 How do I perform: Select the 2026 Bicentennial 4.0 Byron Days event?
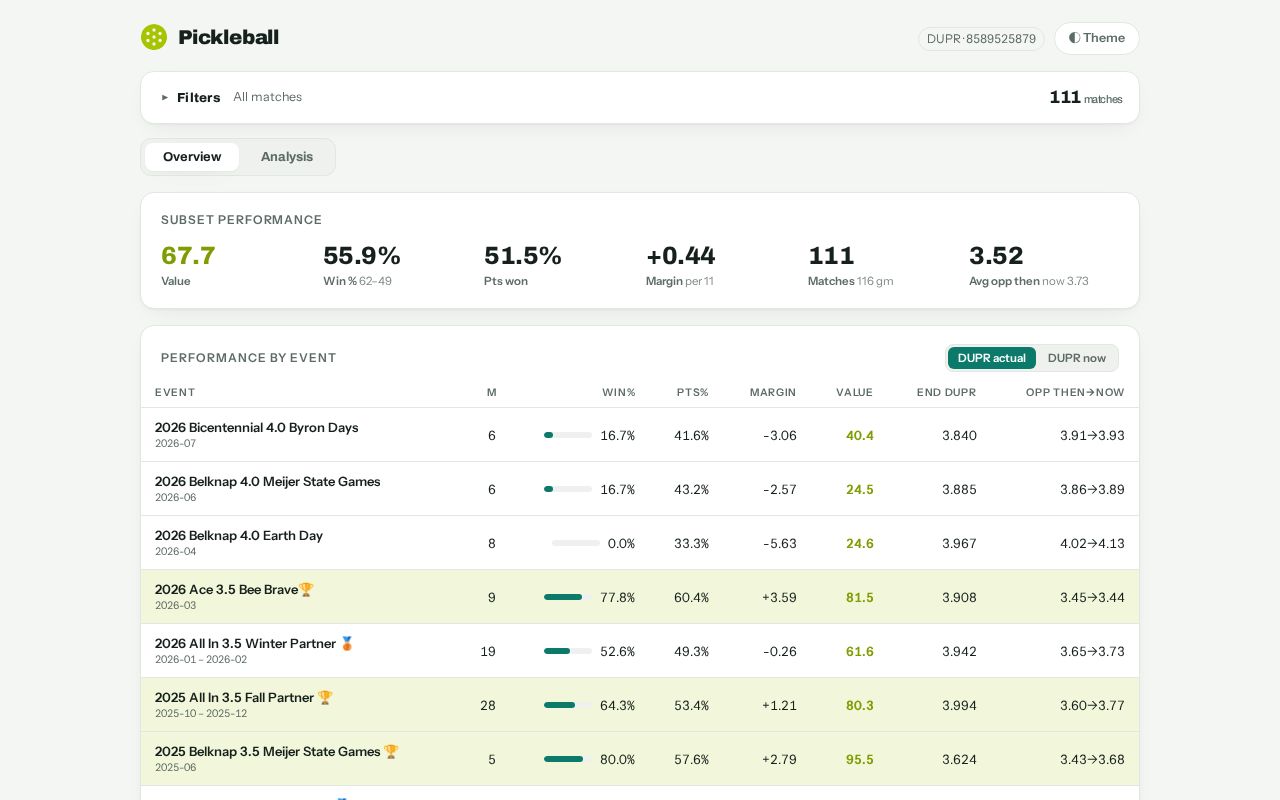tap(640, 435)
